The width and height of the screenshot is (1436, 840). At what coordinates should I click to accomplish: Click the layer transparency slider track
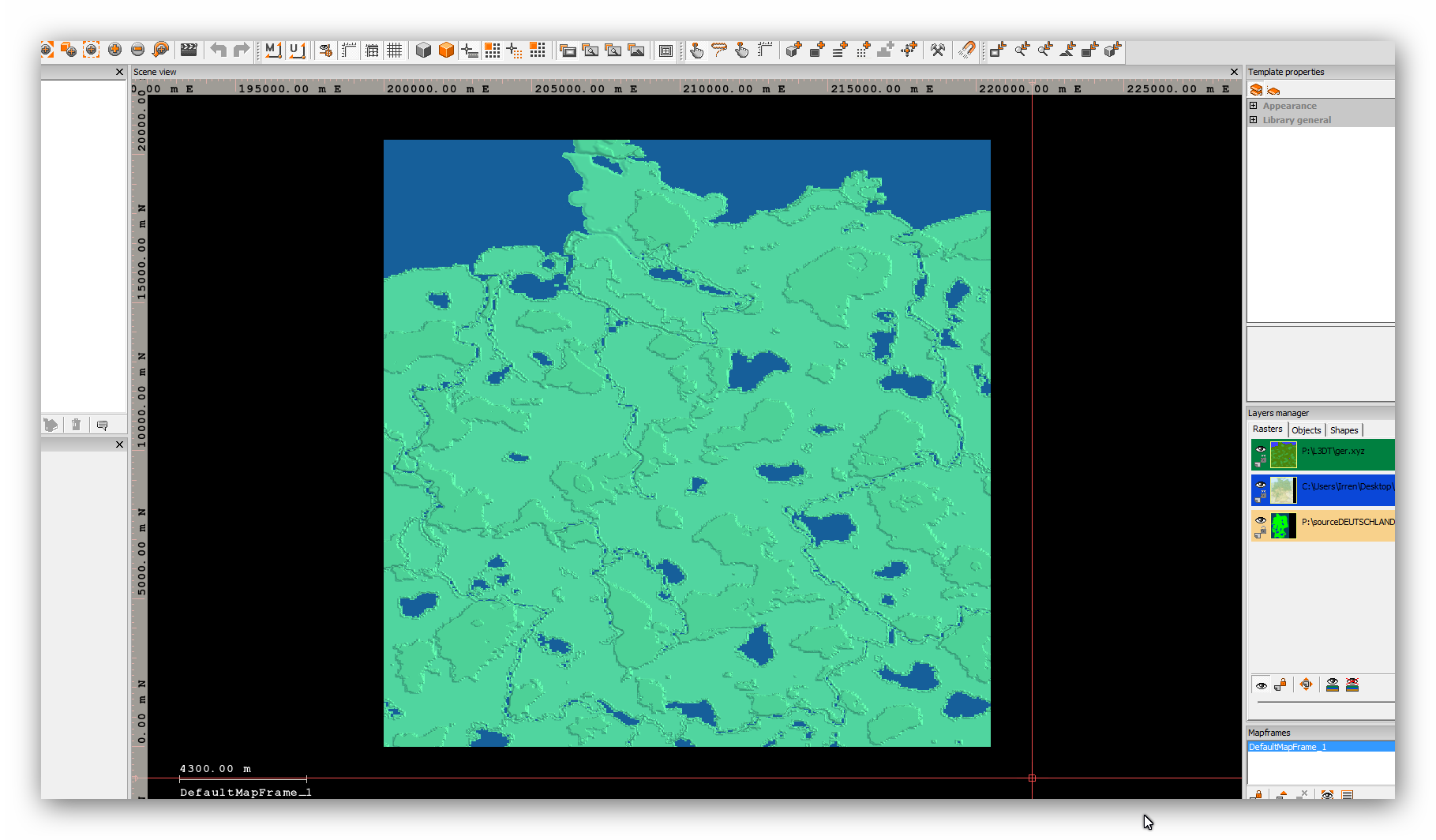[1325, 702]
